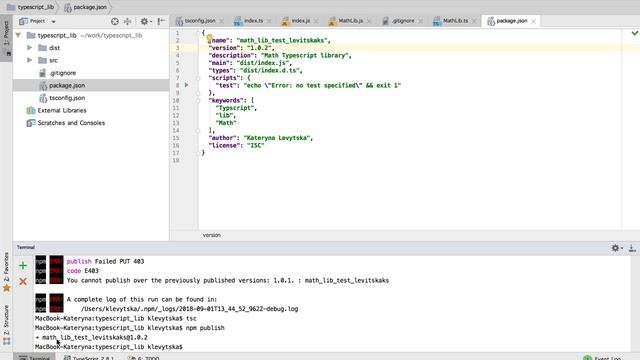Toggle the Terminal tool window button in the bottom bar
Screen dimensions: 640x360
tap(35, 358)
